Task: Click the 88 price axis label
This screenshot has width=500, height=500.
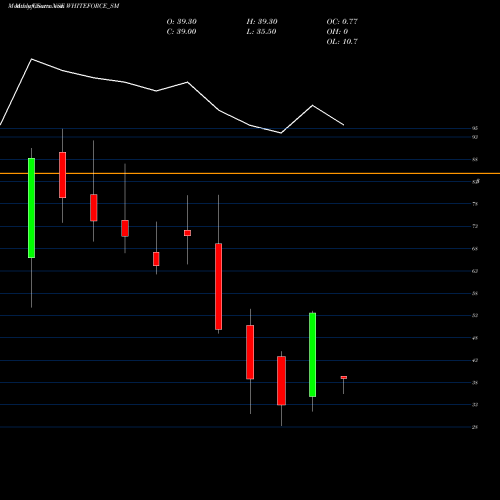Action: [x=475, y=160]
